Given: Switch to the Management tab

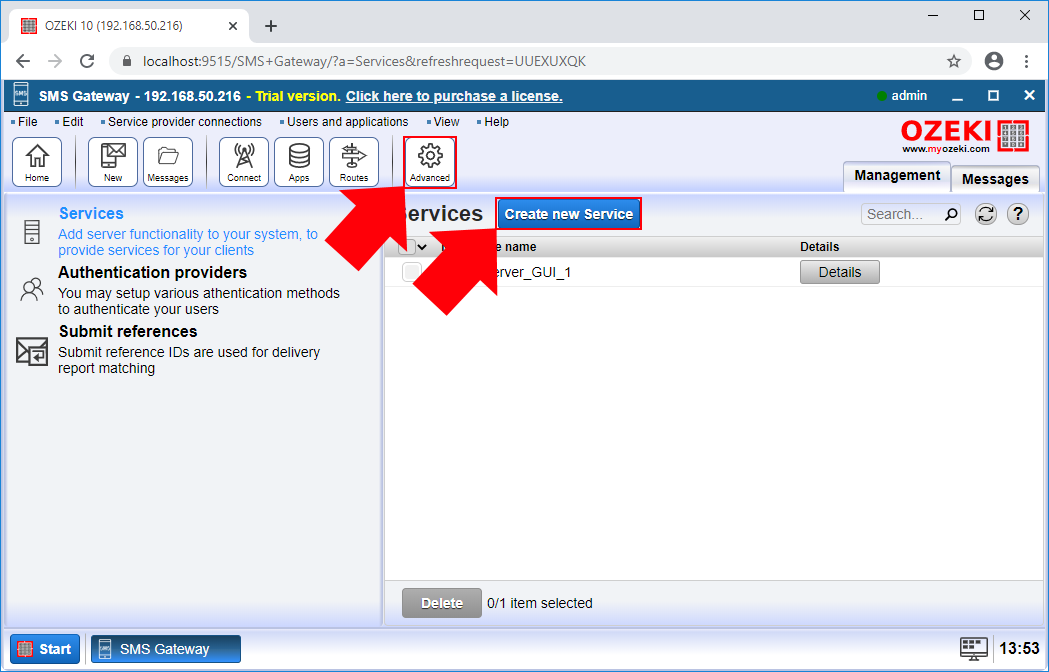Looking at the screenshot, I should tap(896, 176).
